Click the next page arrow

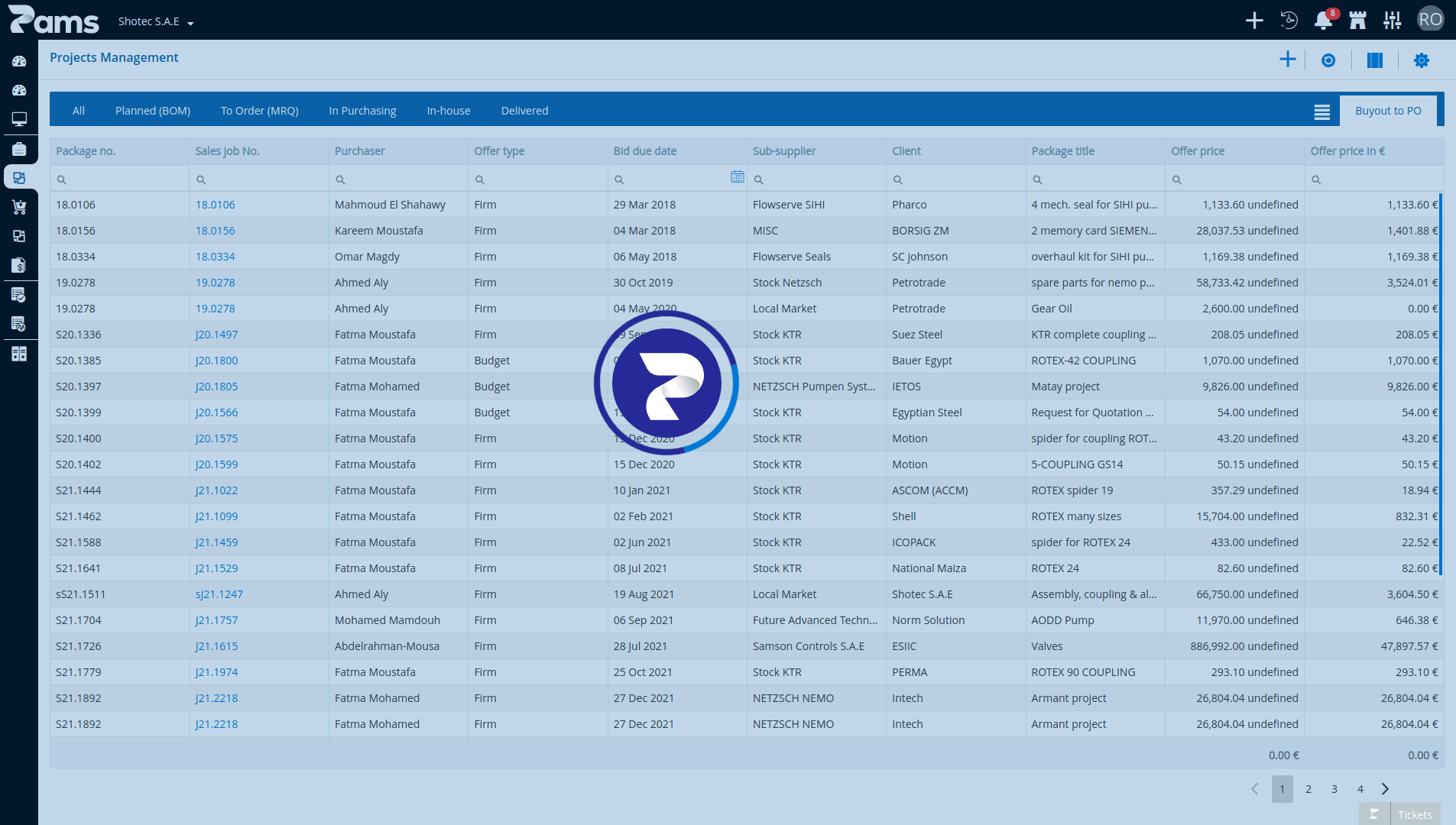point(1385,789)
